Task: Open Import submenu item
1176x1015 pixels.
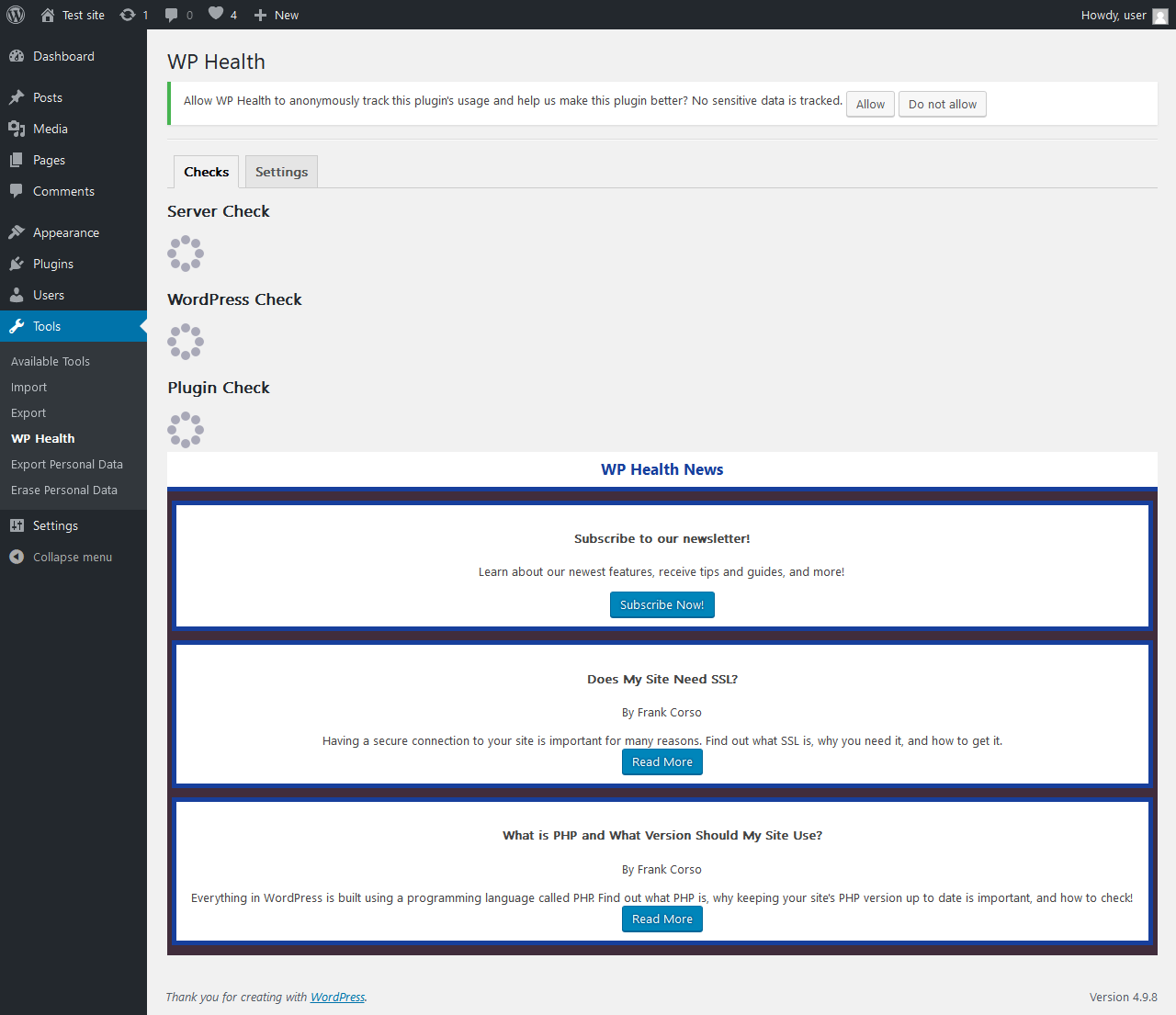Action: point(73,387)
